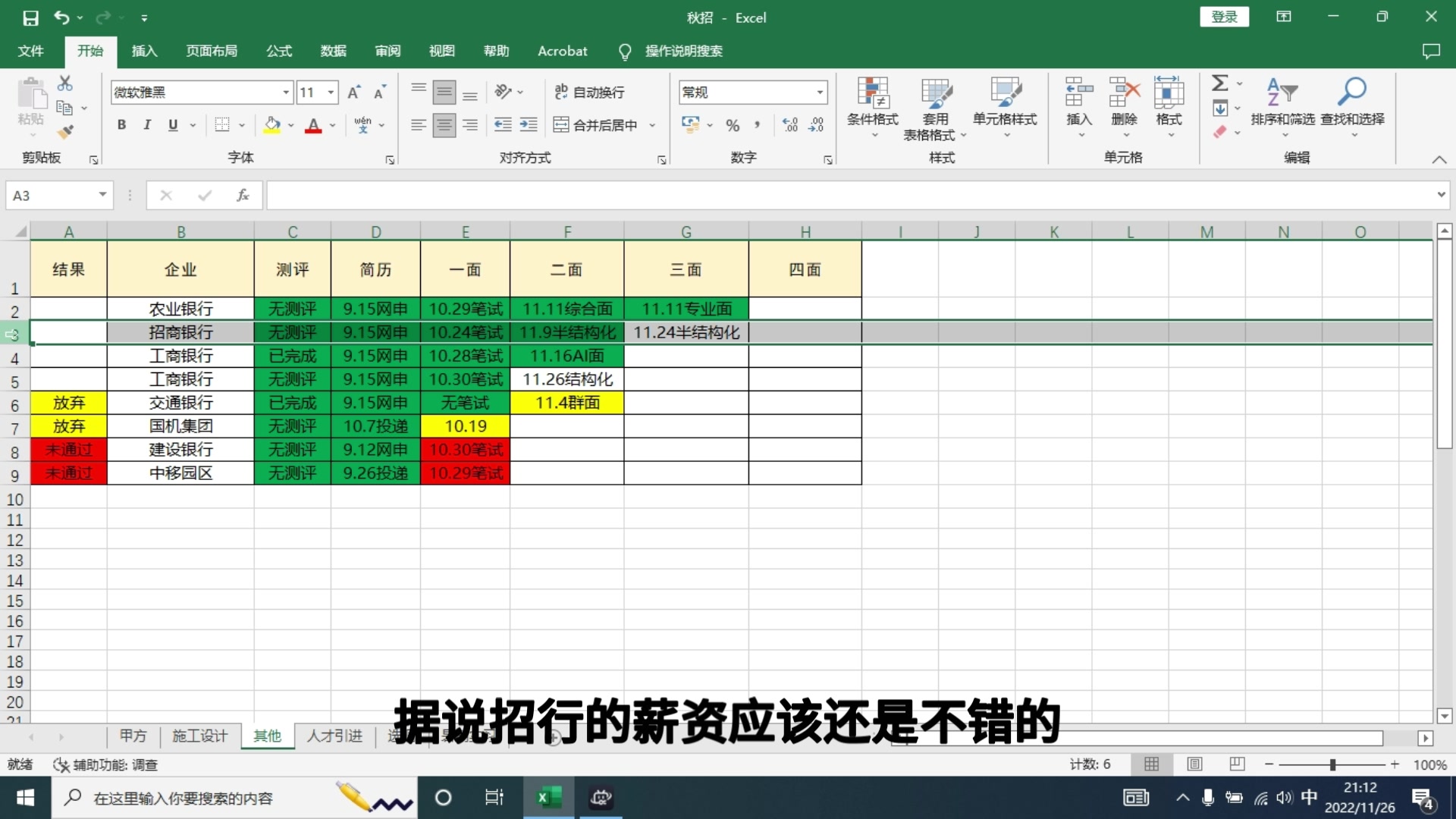The height and width of the screenshot is (819, 1456).
Task: Open the 数据 ribbon tab
Action: pyautogui.click(x=333, y=51)
